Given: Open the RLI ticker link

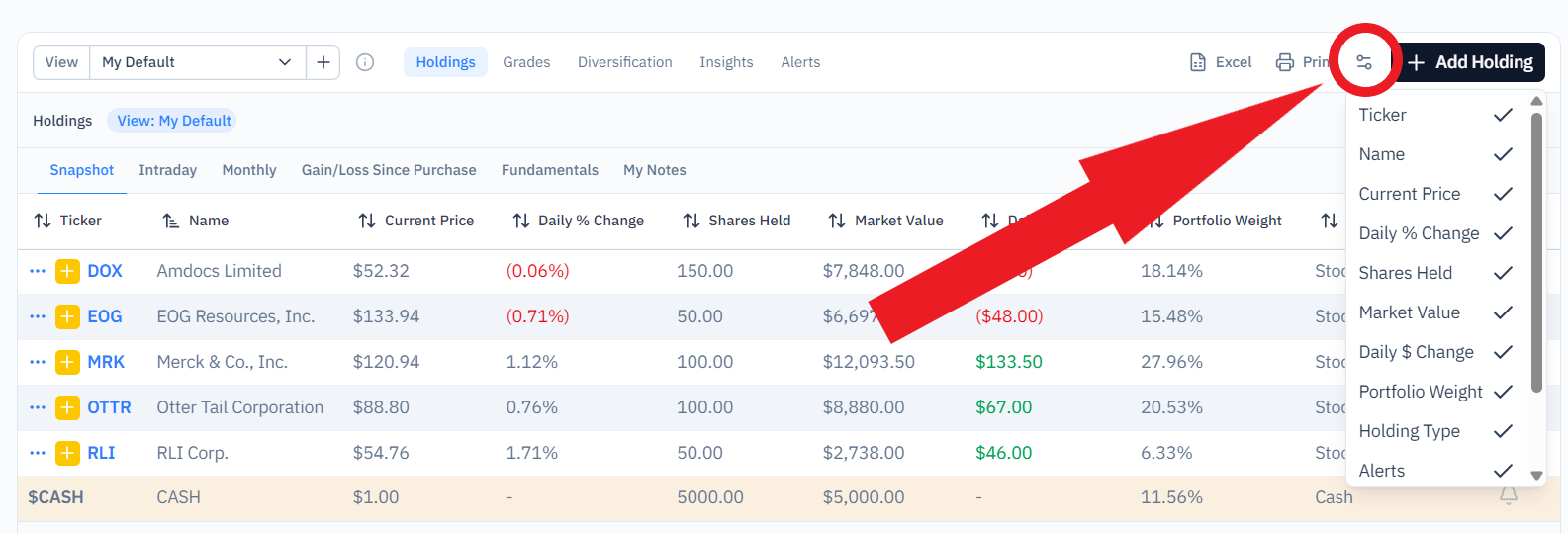Looking at the screenshot, I should click(101, 453).
